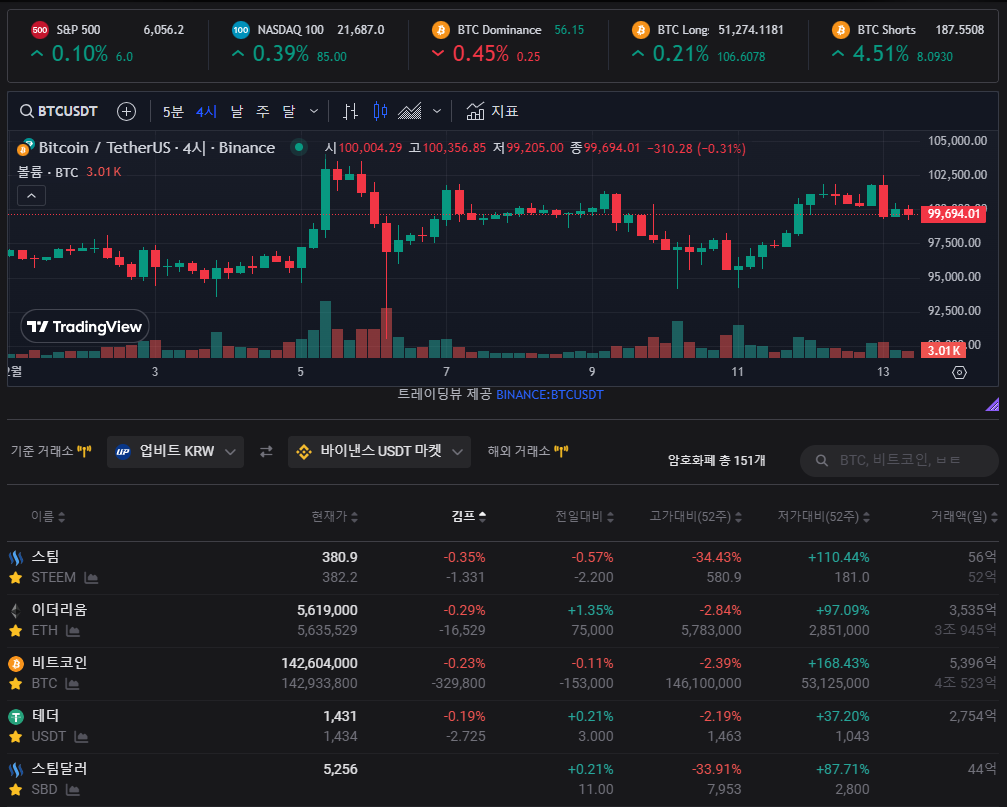Screen dimensions: 1007x807
Task: Open the timeframe dropdown arrow
Action: pos(314,111)
